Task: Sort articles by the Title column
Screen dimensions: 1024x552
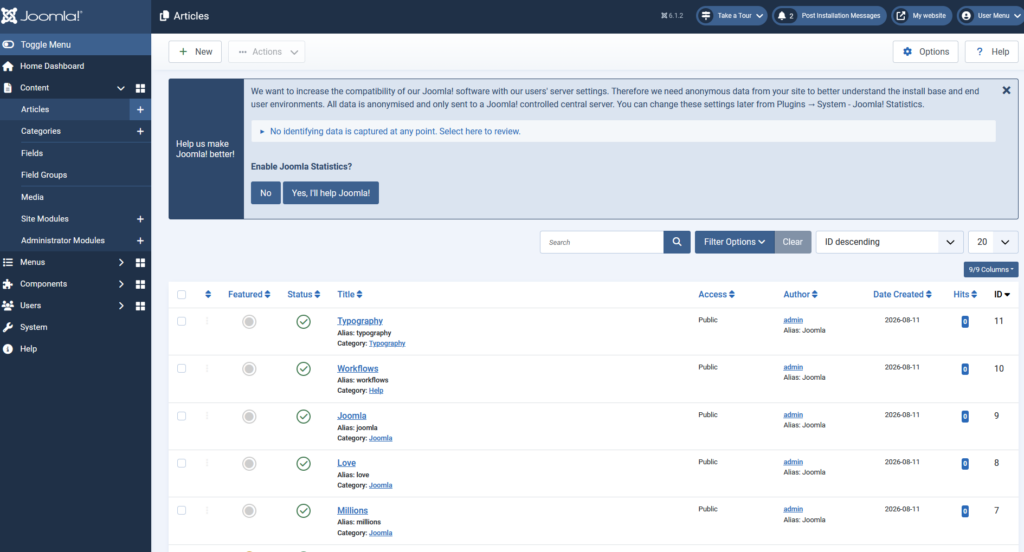Action: coord(349,295)
